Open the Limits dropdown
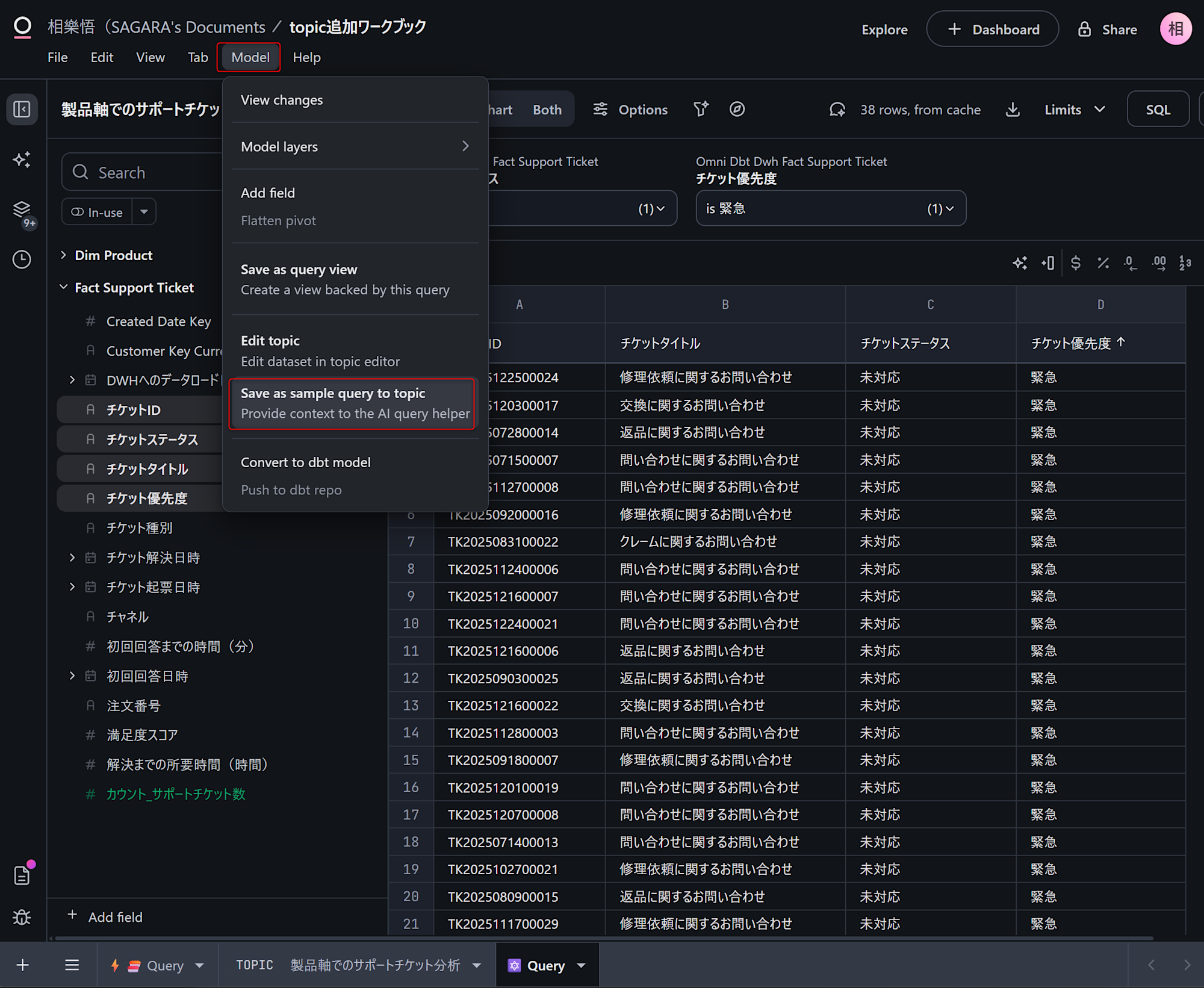 coord(1075,110)
